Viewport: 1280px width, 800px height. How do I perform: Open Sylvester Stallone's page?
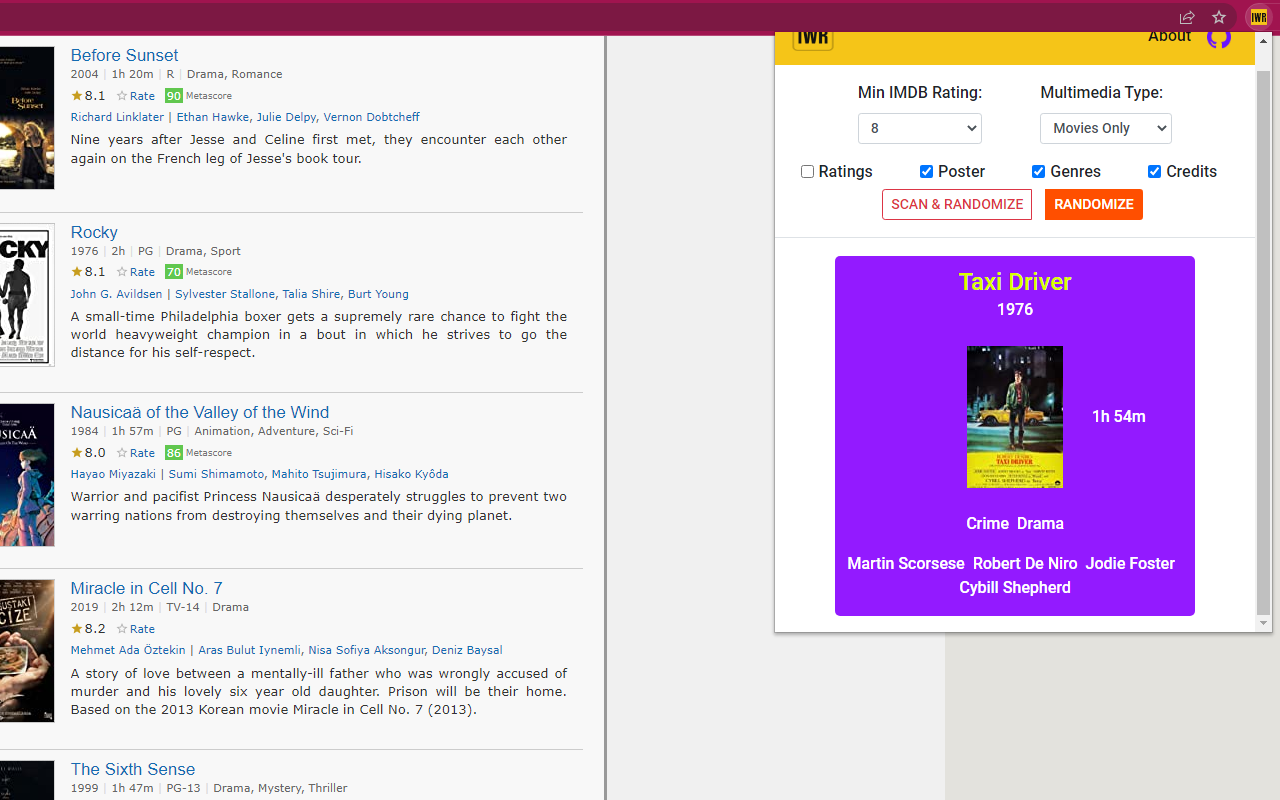tap(225, 294)
